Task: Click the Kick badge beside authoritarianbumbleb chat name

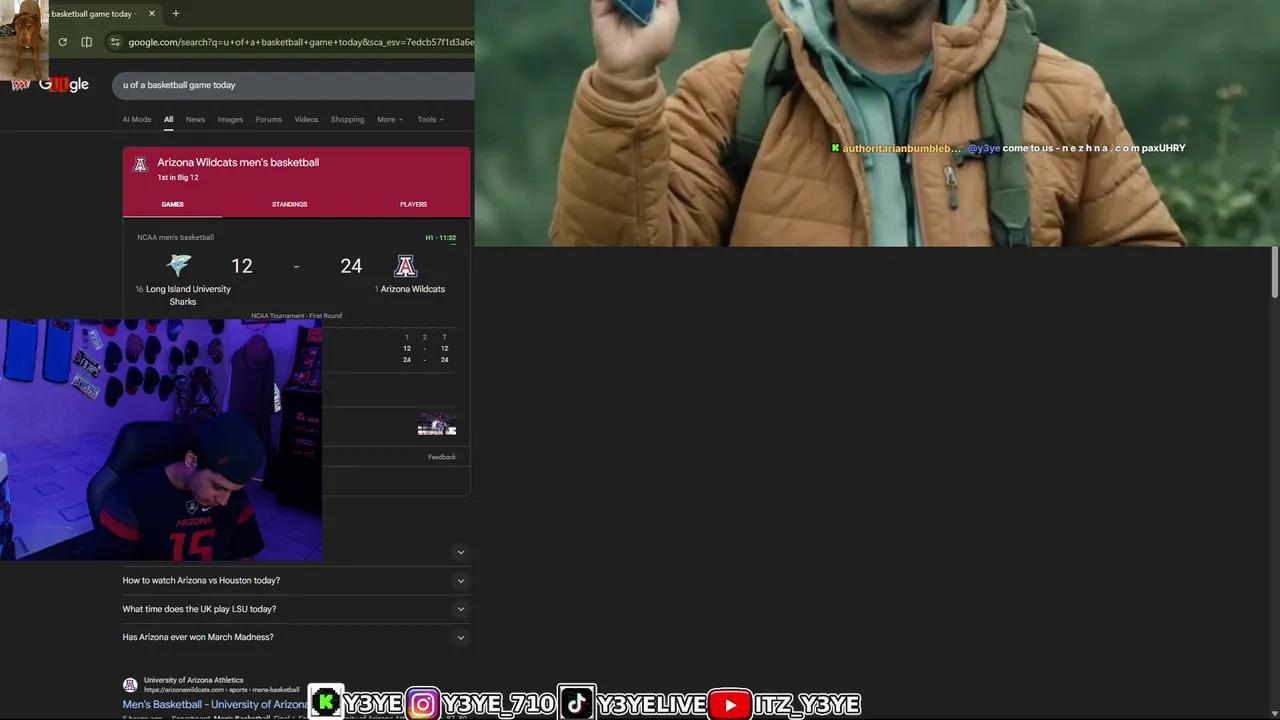Action: coord(835,148)
